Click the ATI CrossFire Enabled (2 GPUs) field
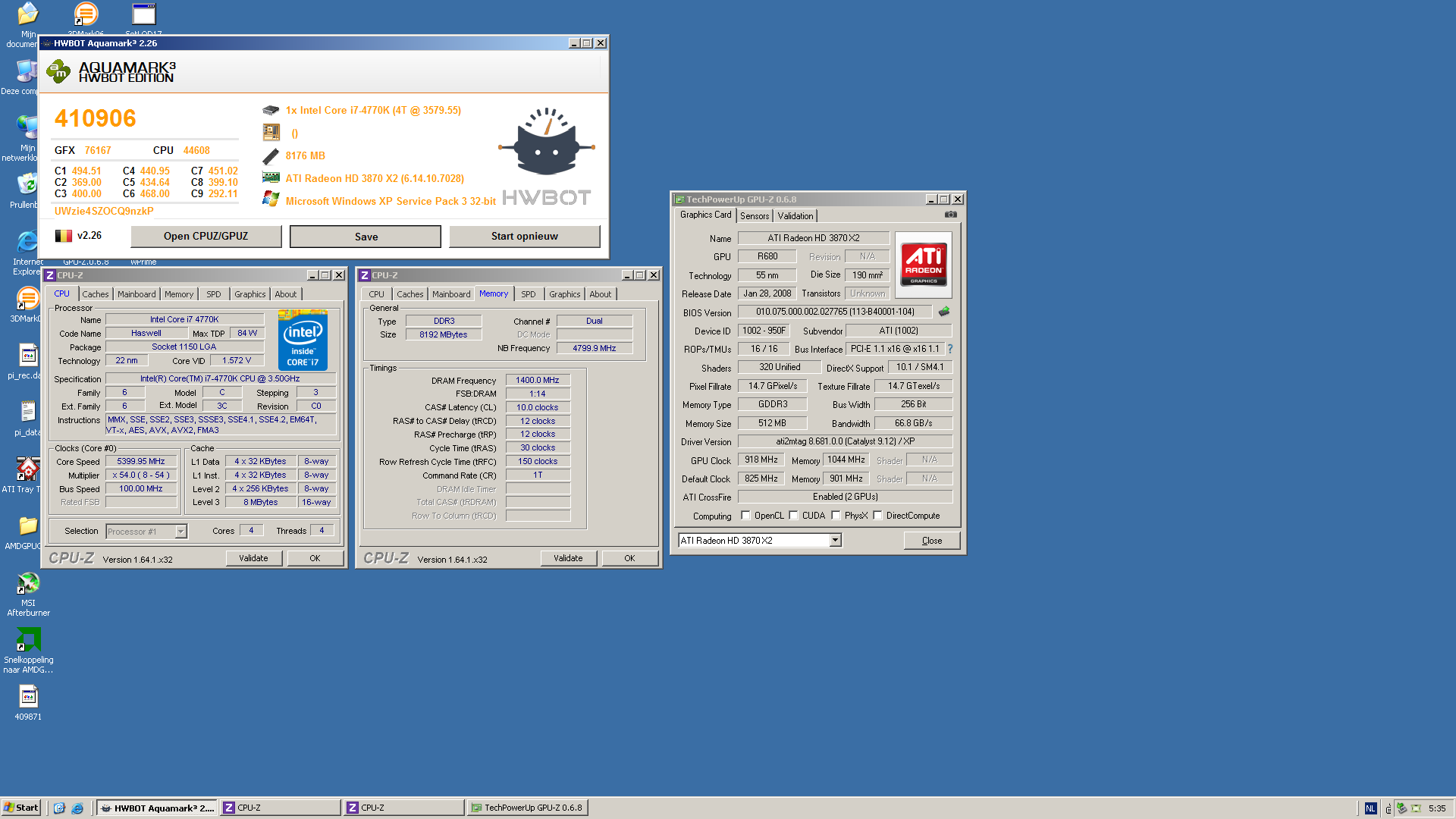The image size is (1456, 819). pyautogui.click(x=845, y=497)
